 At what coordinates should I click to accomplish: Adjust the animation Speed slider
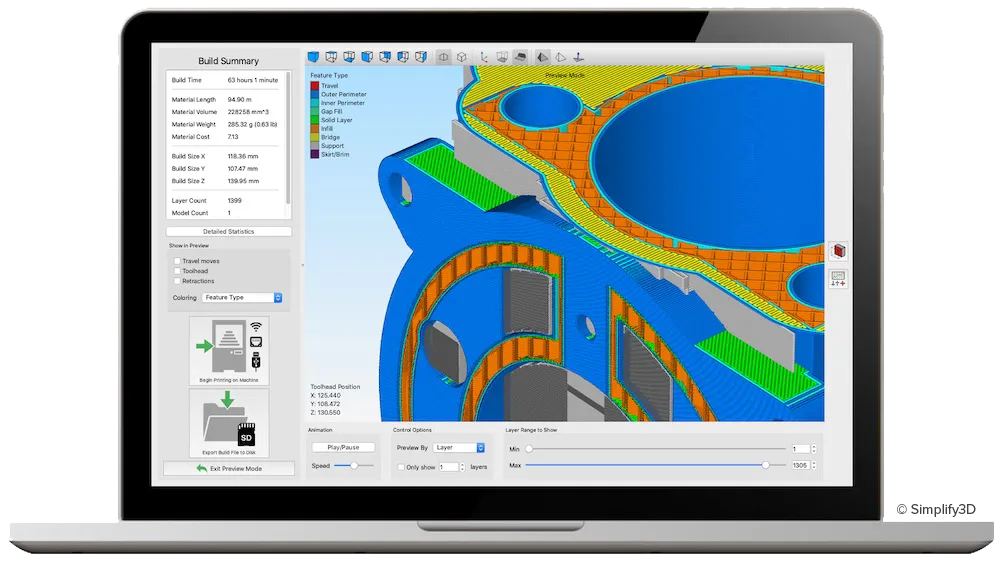pyautogui.click(x=353, y=466)
